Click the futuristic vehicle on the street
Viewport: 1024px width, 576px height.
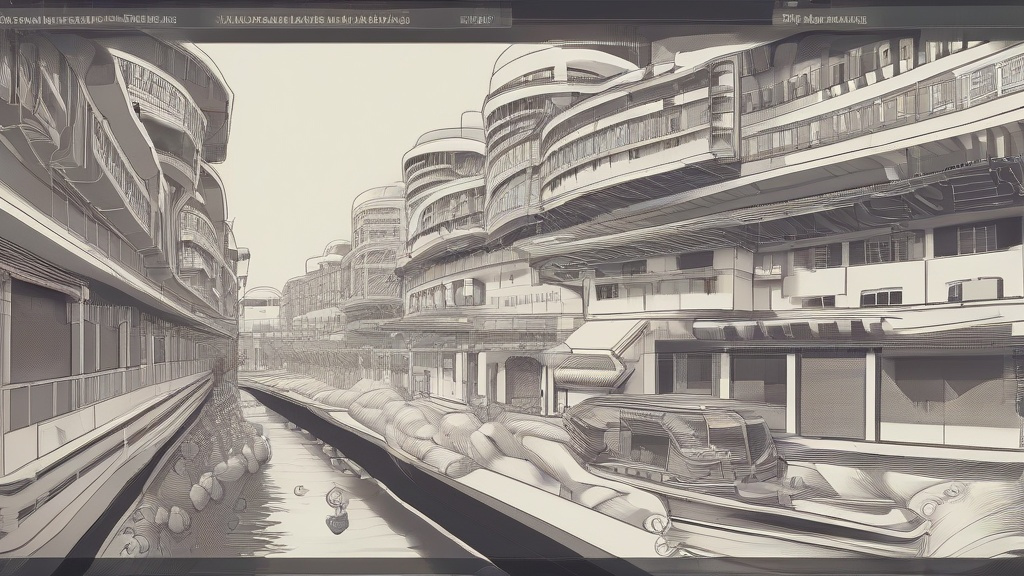672,442
